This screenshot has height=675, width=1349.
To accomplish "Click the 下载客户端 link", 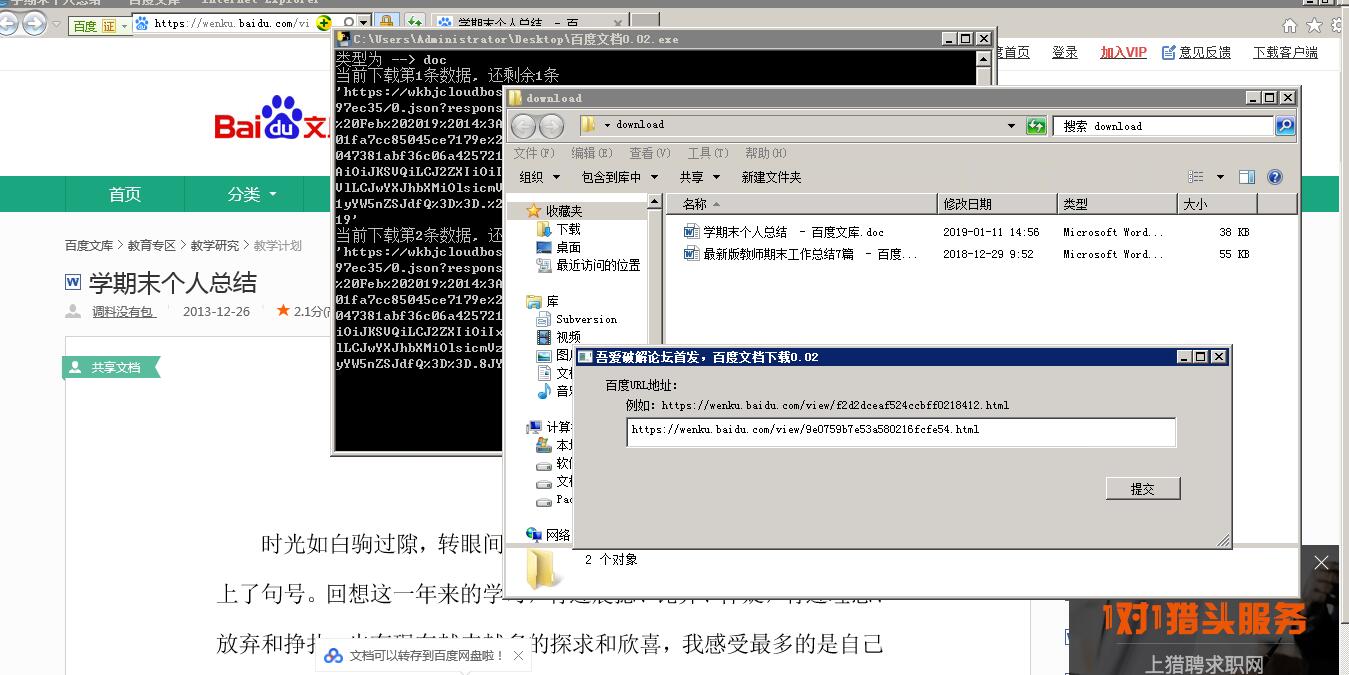I will pos(1285,52).
